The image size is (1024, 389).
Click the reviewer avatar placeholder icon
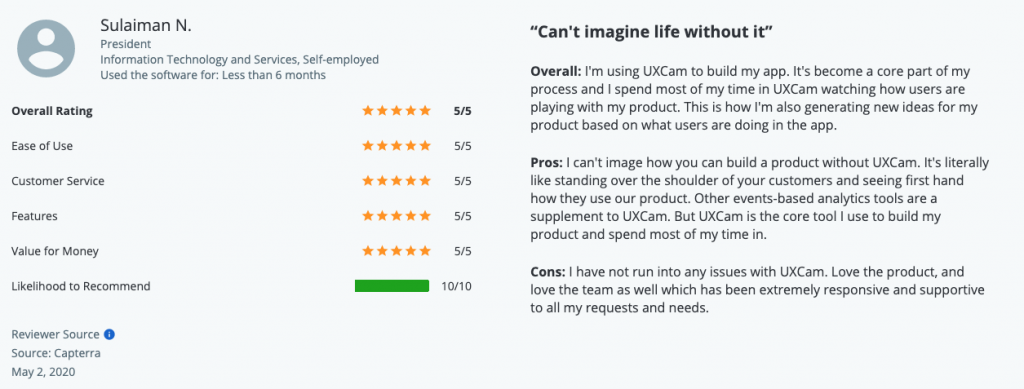[x=46, y=49]
